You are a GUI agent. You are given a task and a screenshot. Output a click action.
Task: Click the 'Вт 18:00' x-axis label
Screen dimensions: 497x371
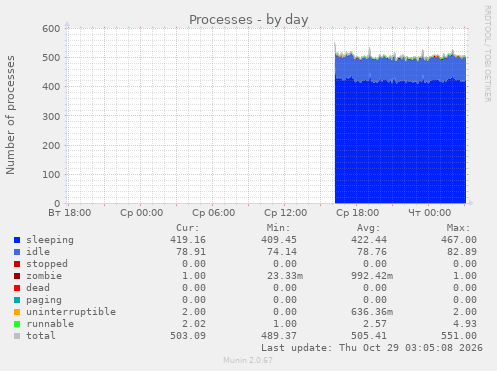pyautogui.click(x=70, y=213)
